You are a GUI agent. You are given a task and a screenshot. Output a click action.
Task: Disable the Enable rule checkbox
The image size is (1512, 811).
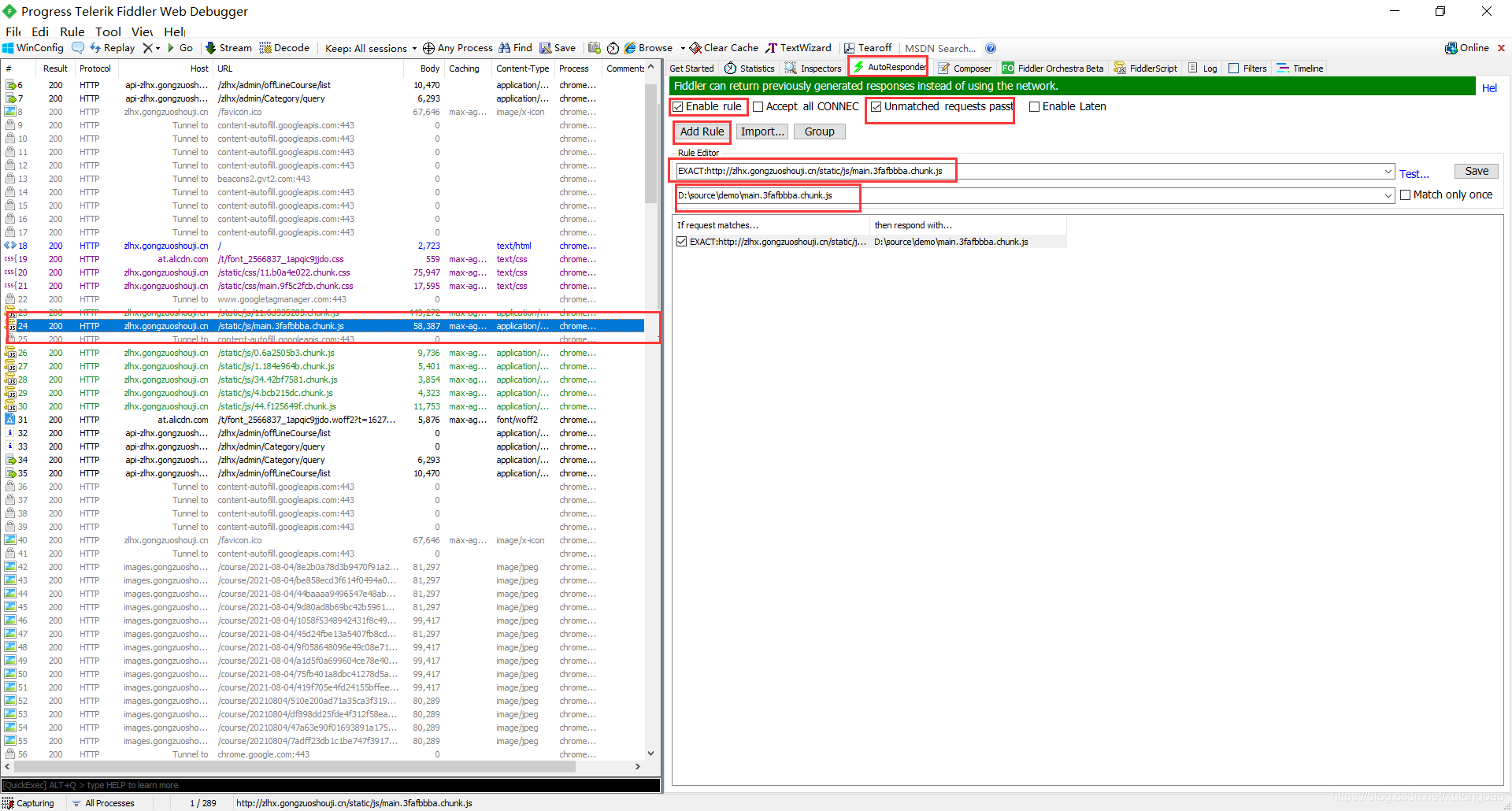680,107
